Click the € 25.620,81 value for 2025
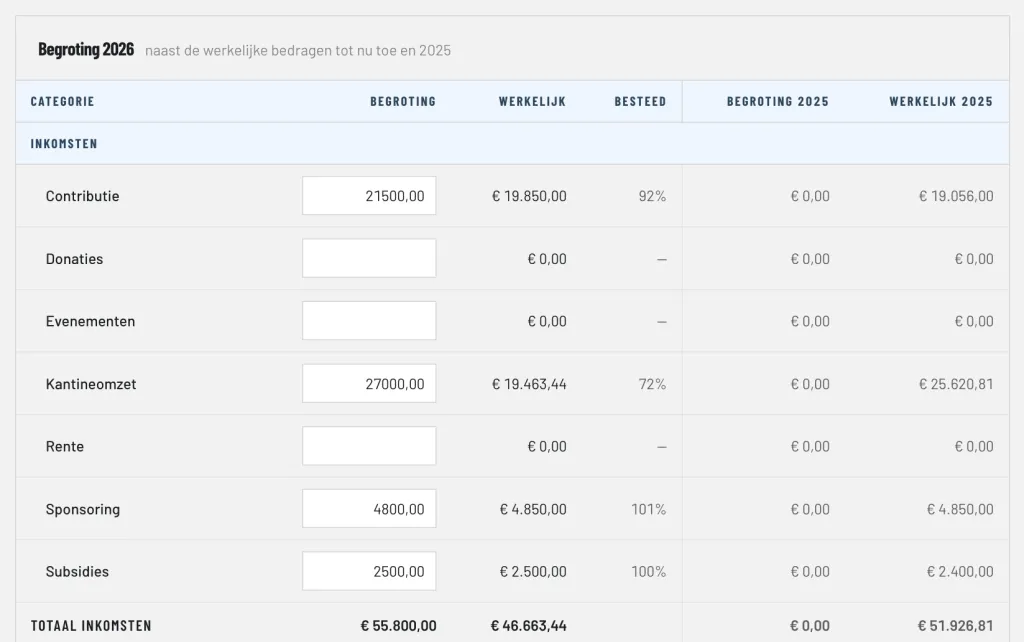The height and width of the screenshot is (642, 1024). pyautogui.click(x=956, y=384)
